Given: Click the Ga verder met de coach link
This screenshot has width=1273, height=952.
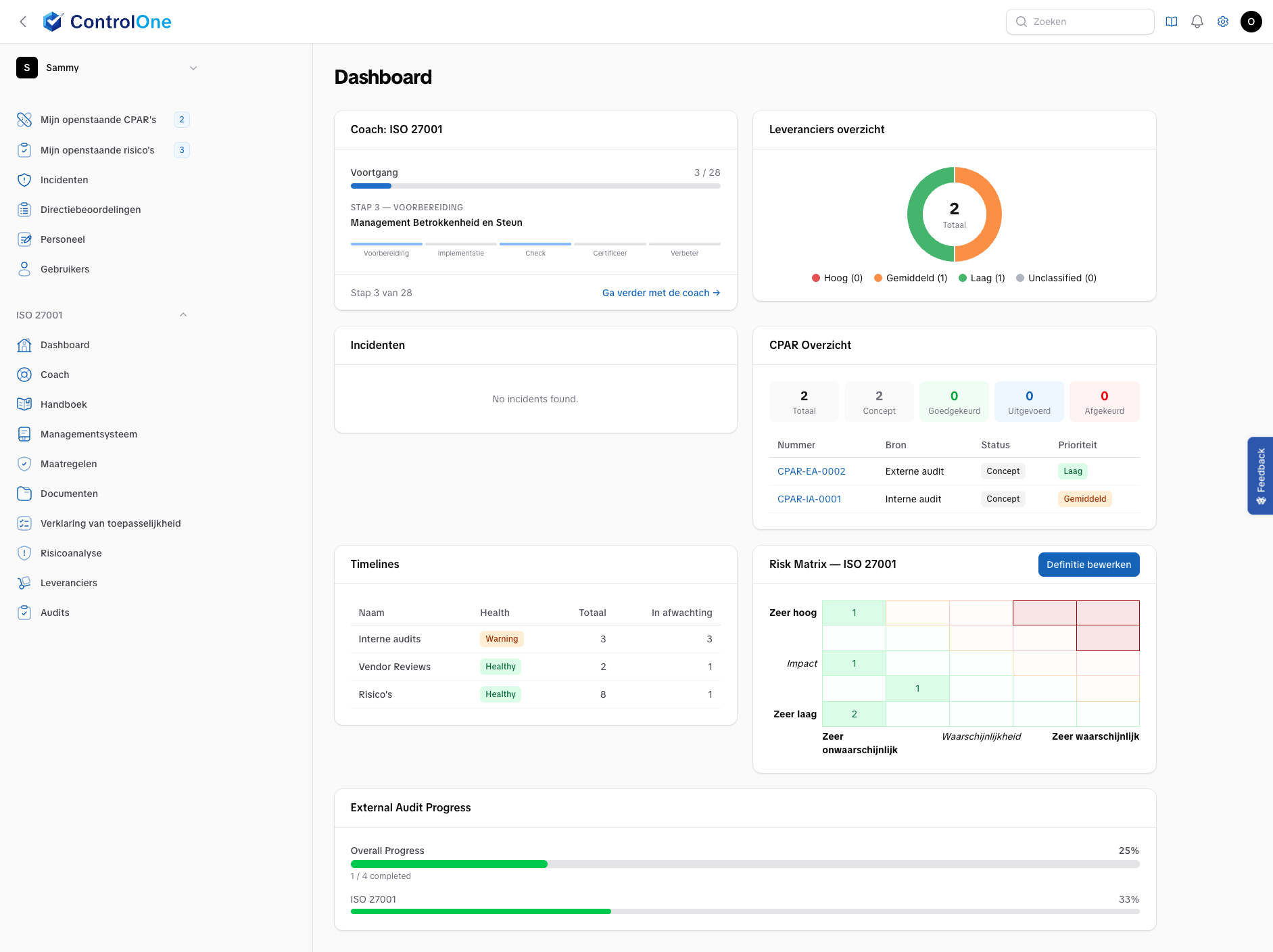Looking at the screenshot, I should pyautogui.click(x=660, y=293).
